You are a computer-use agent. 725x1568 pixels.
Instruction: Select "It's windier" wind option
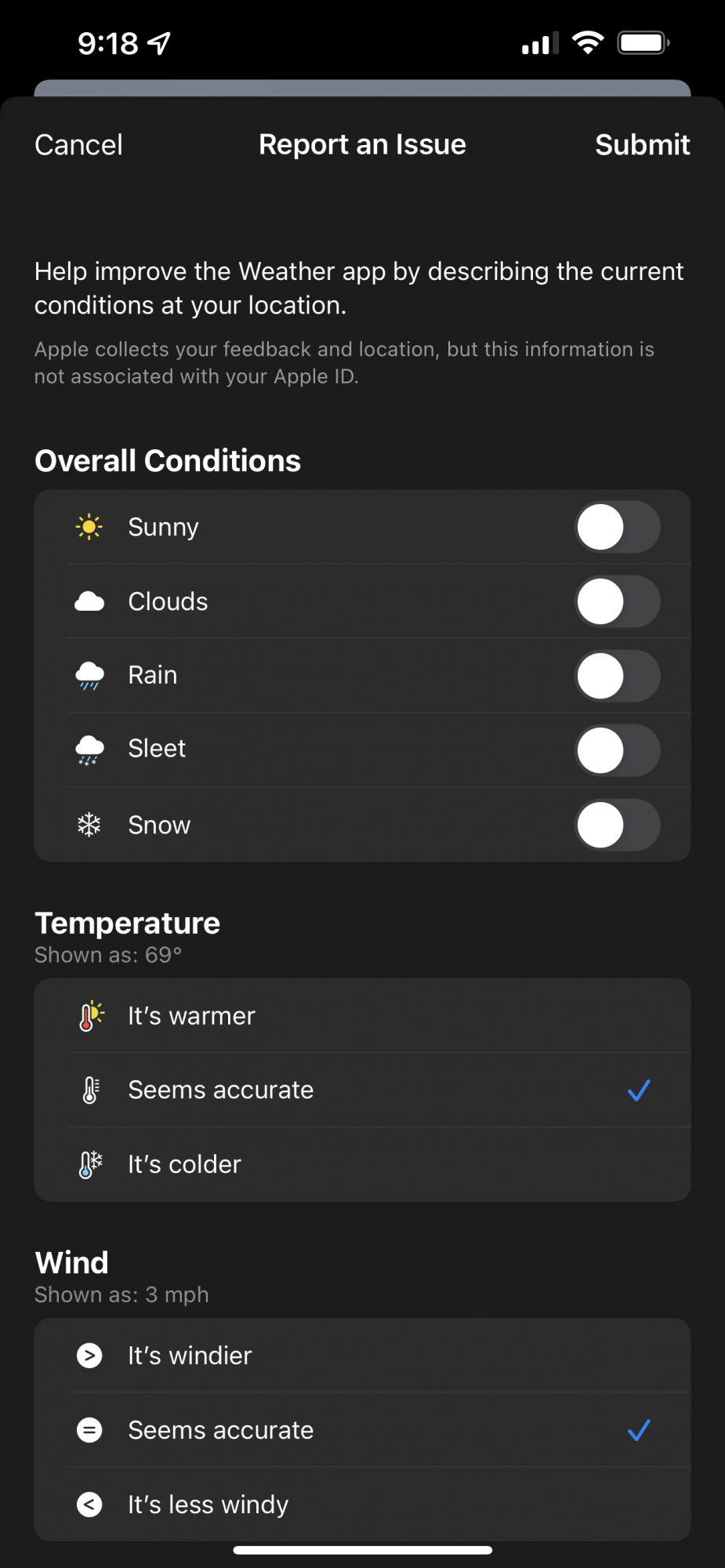(x=190, y=1356)
